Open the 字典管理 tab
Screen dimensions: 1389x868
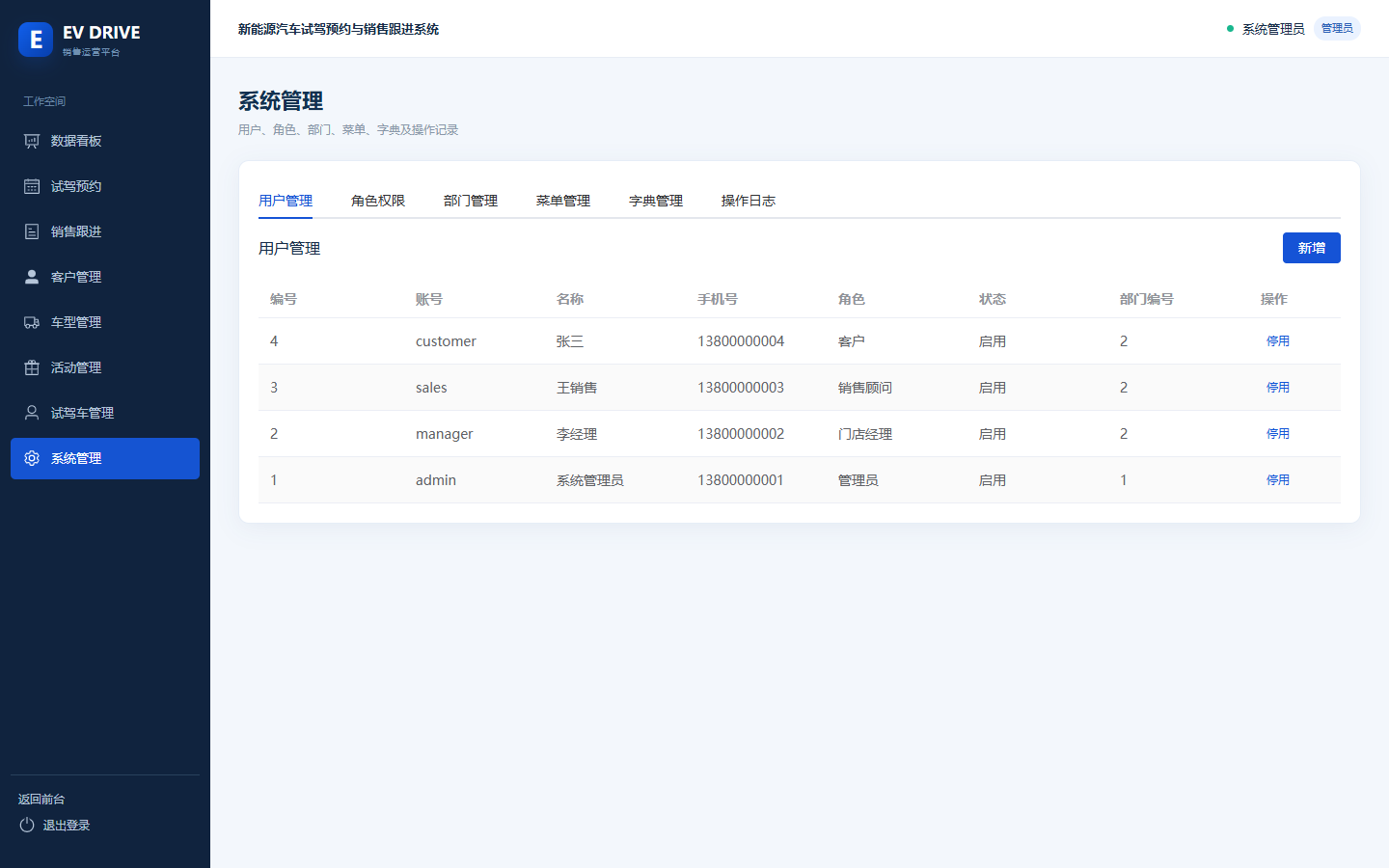(656, 201)
